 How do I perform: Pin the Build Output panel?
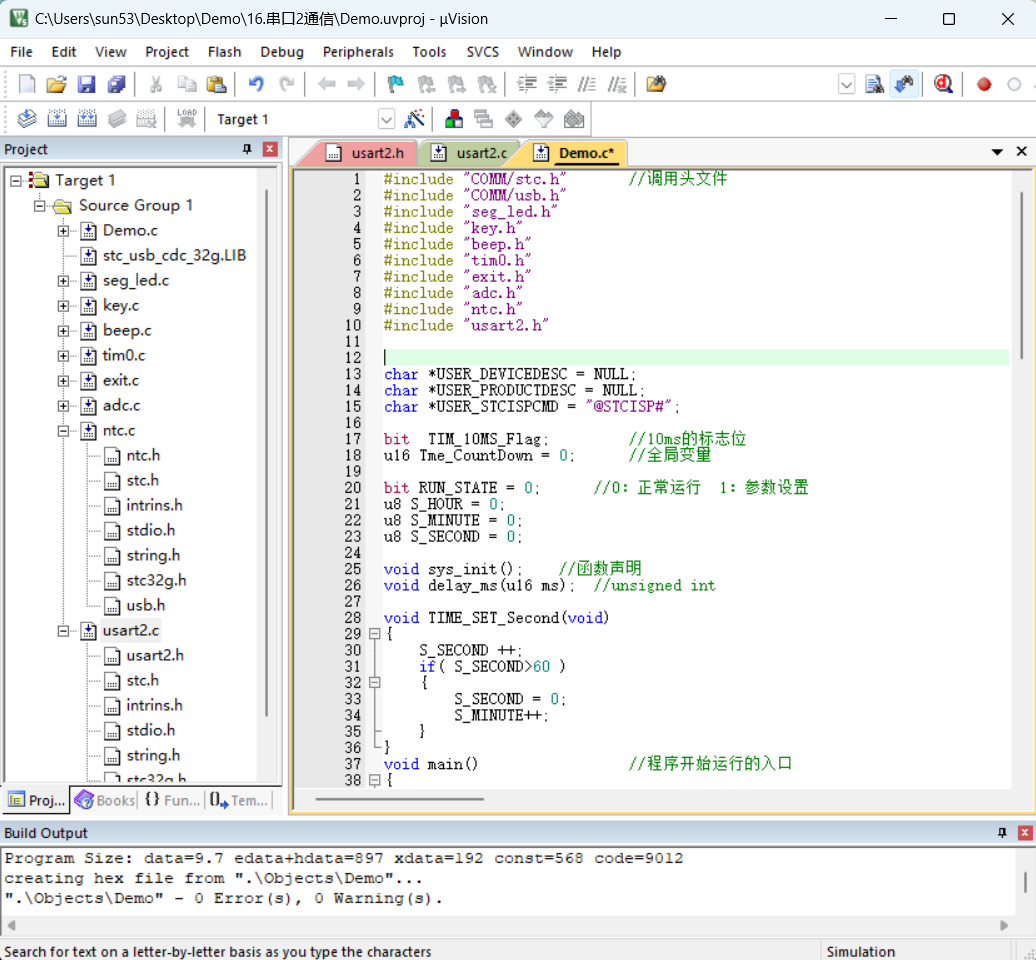[1002, 832]
